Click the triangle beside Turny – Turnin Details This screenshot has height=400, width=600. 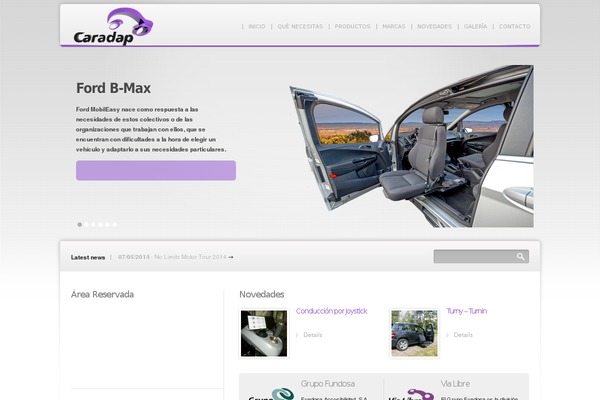(x=448, y=335)
